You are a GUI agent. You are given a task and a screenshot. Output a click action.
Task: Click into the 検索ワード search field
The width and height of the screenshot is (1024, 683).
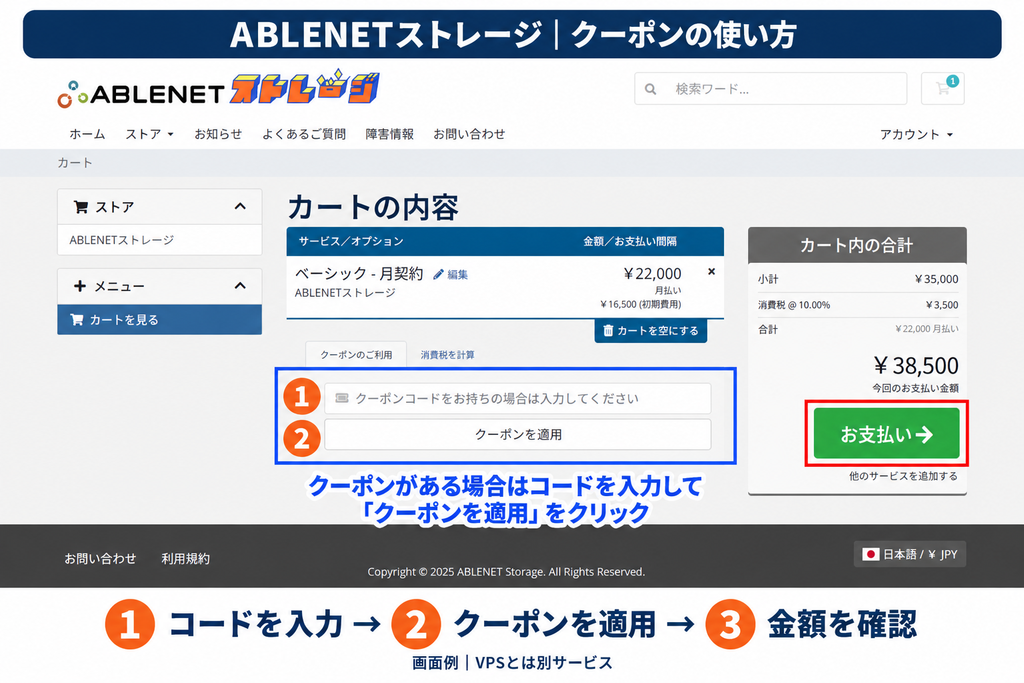click(771, 89)
